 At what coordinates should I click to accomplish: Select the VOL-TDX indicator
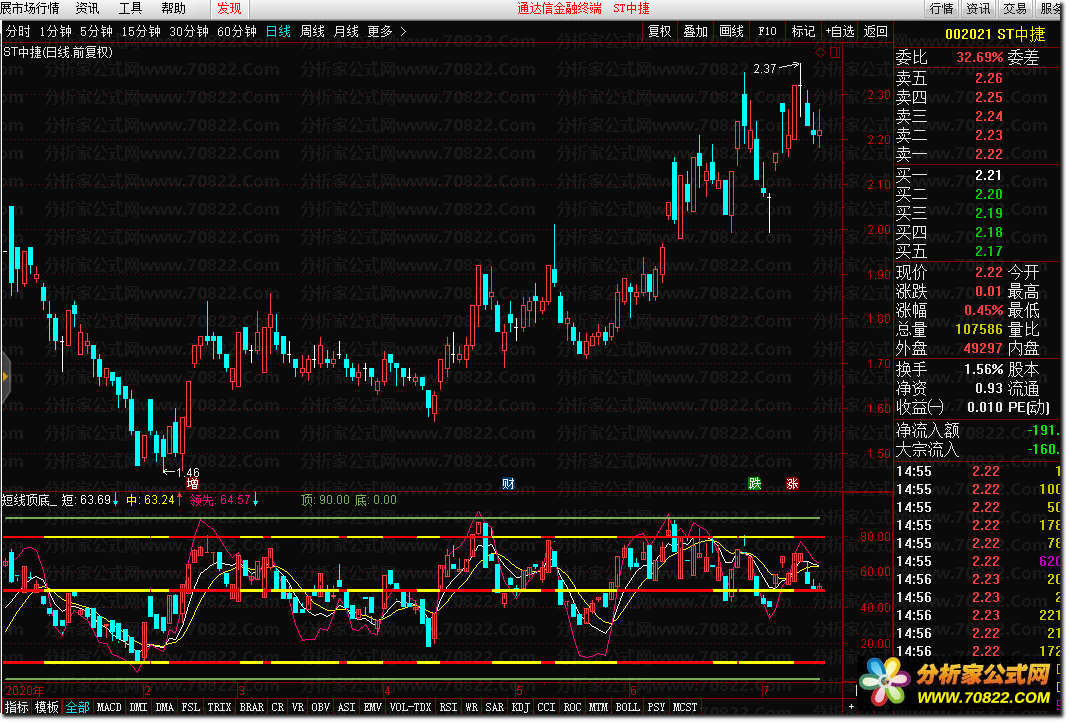(410, 707)
